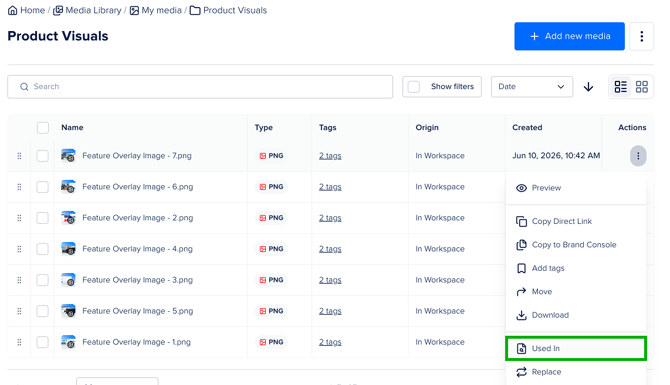Check the box for Feature Overlay Image - 7.png

(42, 156)
